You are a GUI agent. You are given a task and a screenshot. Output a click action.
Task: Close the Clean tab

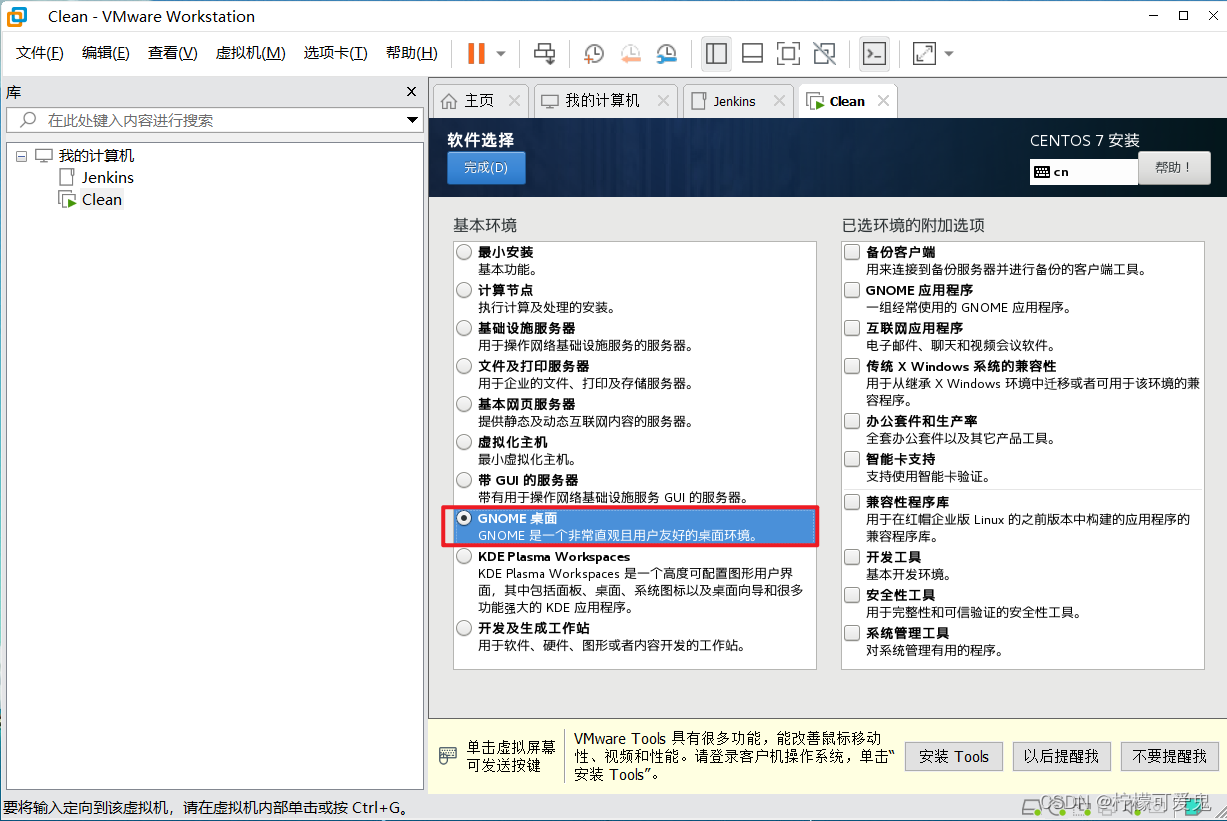pos(883,101)
